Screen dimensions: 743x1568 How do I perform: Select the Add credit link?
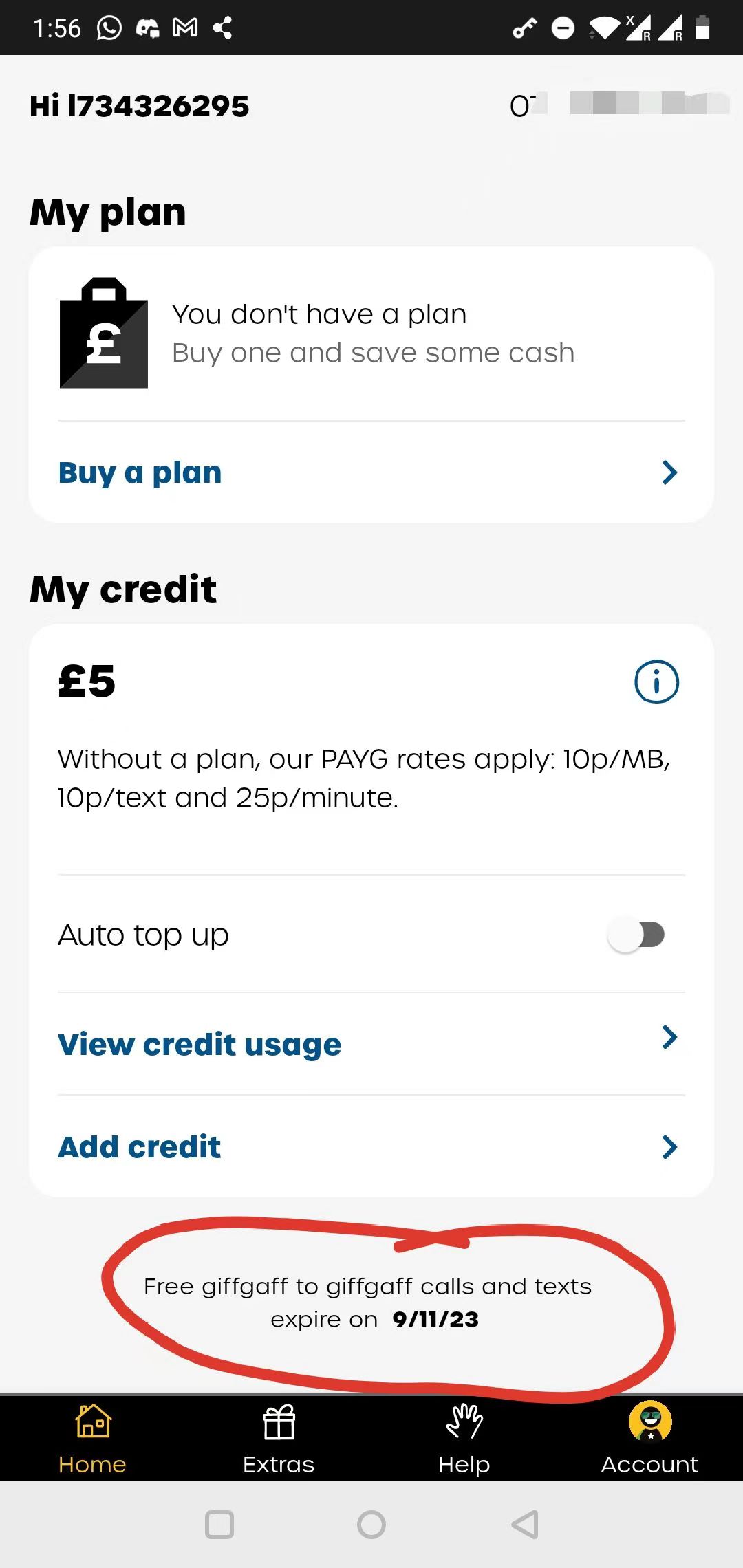point(139,1147)
